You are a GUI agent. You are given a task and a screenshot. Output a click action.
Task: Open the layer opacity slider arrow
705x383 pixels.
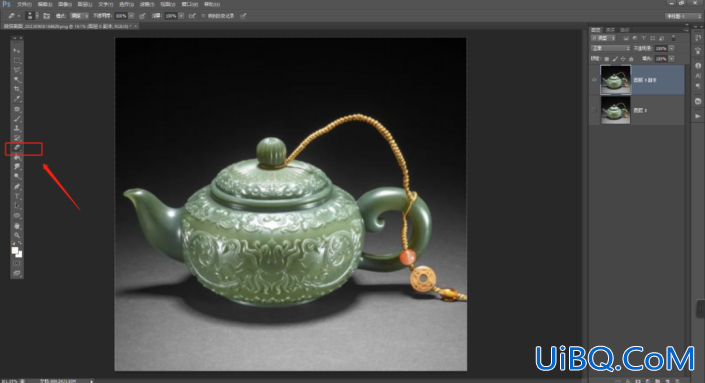pyautogui.click(x=672, y=48)
